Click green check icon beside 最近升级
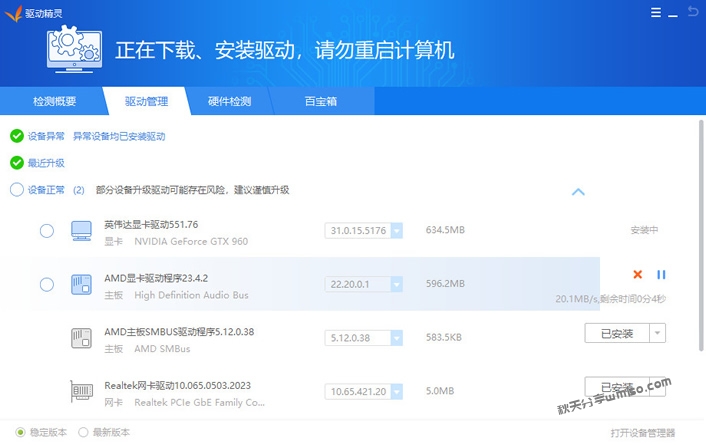Viewport: 706px width, 445px height. [17, 163]
